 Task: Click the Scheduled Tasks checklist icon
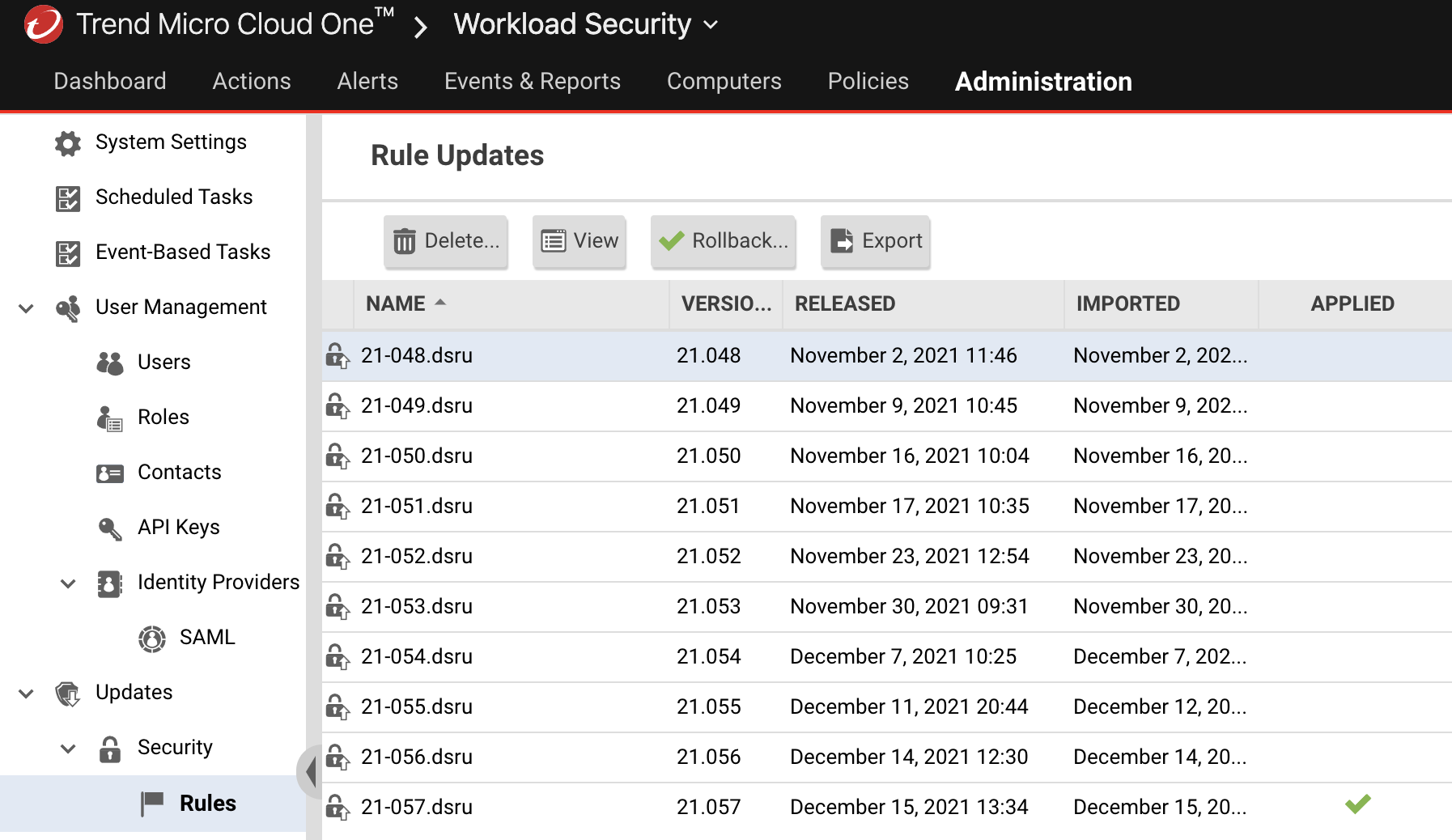[68, 198]
